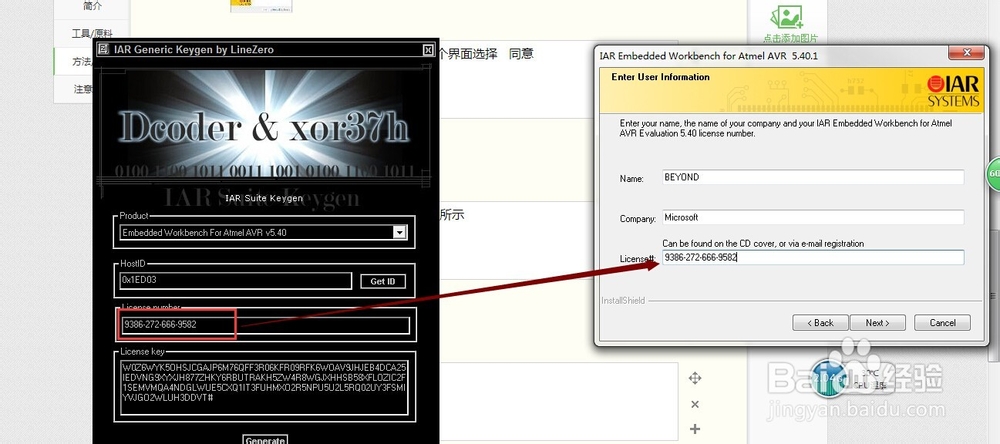The width and height of the screenshot is (1000, 444).
Task: Click the move step icon on the webpage
Action: (x=695, y=378)
